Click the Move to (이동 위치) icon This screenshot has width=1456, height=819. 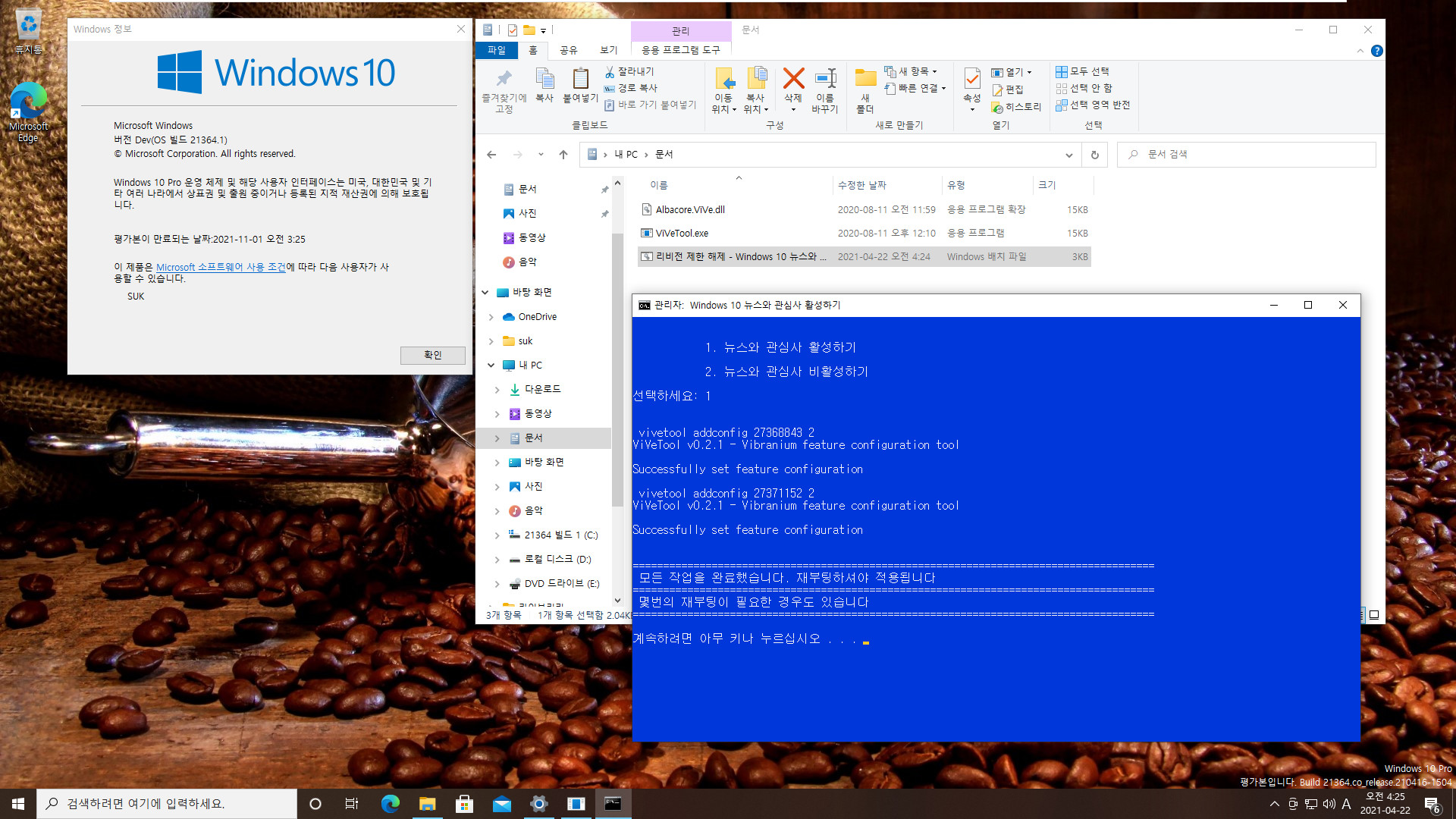point(724,79)
